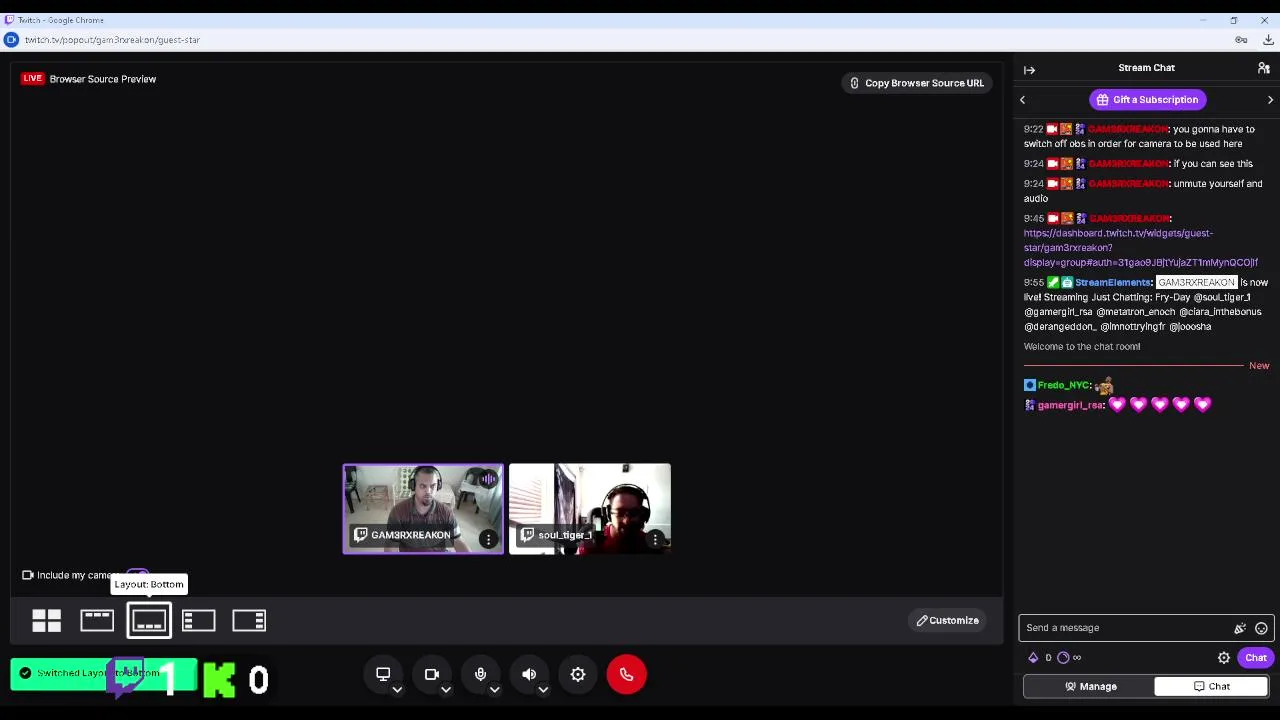Click the screen share monitor icon
This screenshot has width=1280, height=720.
tap(383, 674)
